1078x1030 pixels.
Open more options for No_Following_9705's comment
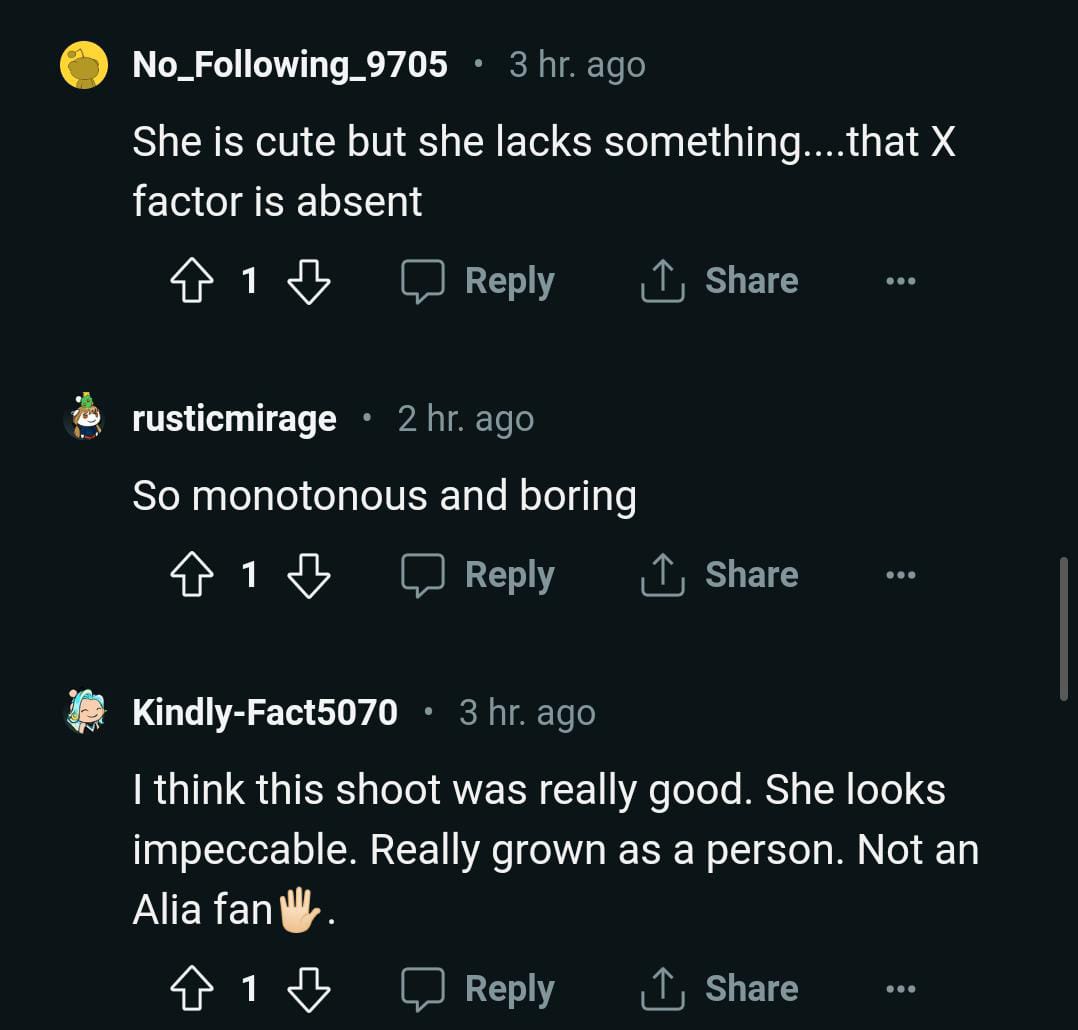900,282
